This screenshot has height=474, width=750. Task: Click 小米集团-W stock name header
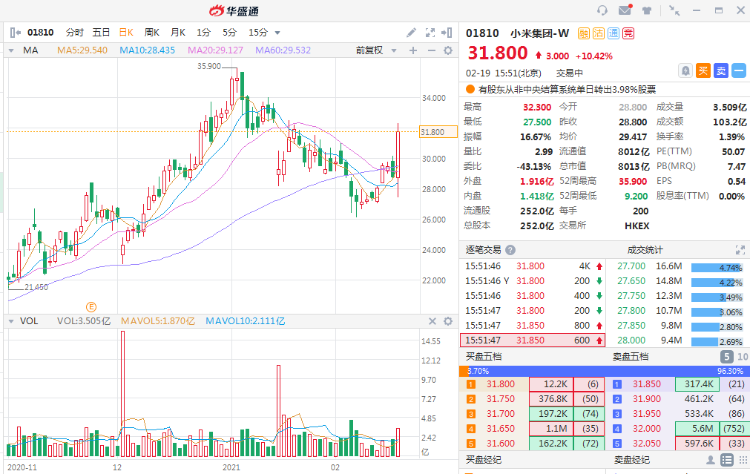click(x=540, y=33)
